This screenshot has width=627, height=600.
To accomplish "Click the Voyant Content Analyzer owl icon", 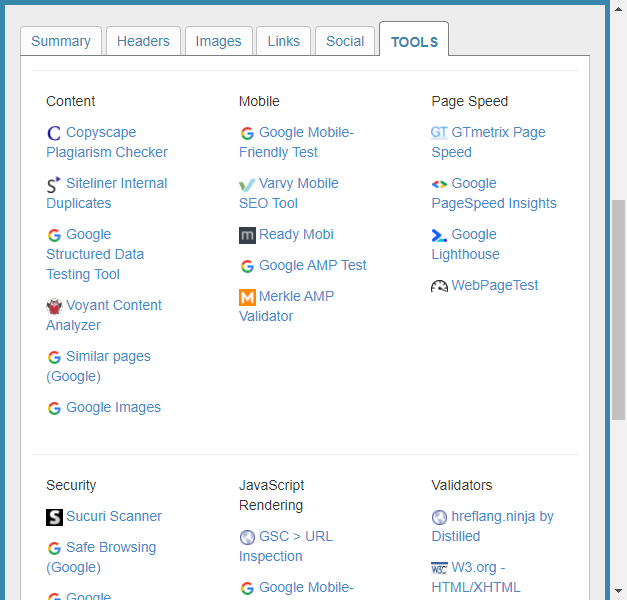I will pyautogui.click(x=54, y=306).
